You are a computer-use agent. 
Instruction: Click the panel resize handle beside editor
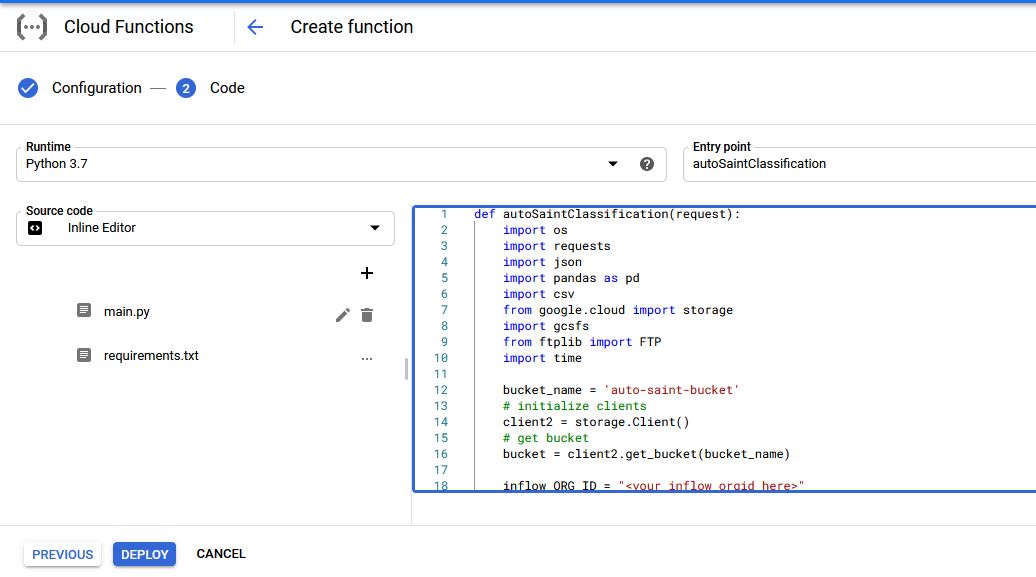point(406,369)
